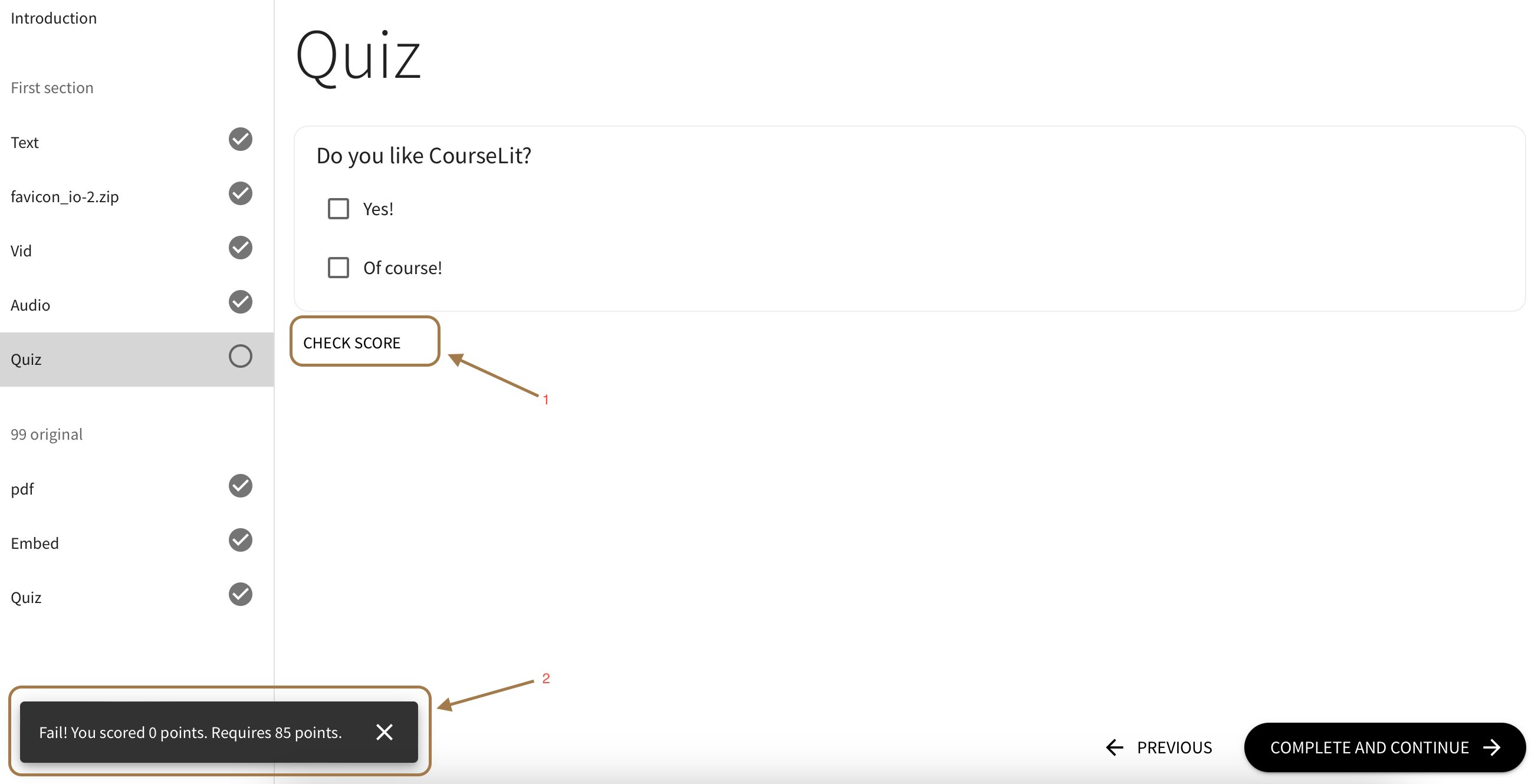Click the "Of course!" answer label
Image resolution: width=1538 pixels, height=784 pixels.
402,268
